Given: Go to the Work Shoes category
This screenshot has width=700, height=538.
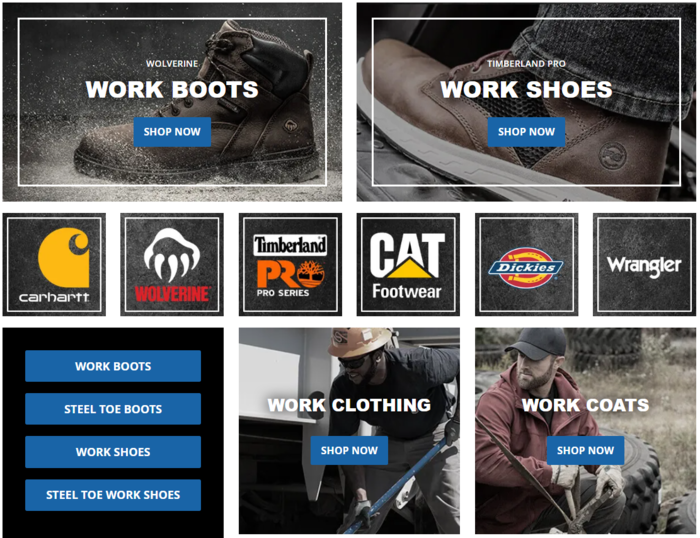Looking at the screenshot, I should [x=113, y=452].
